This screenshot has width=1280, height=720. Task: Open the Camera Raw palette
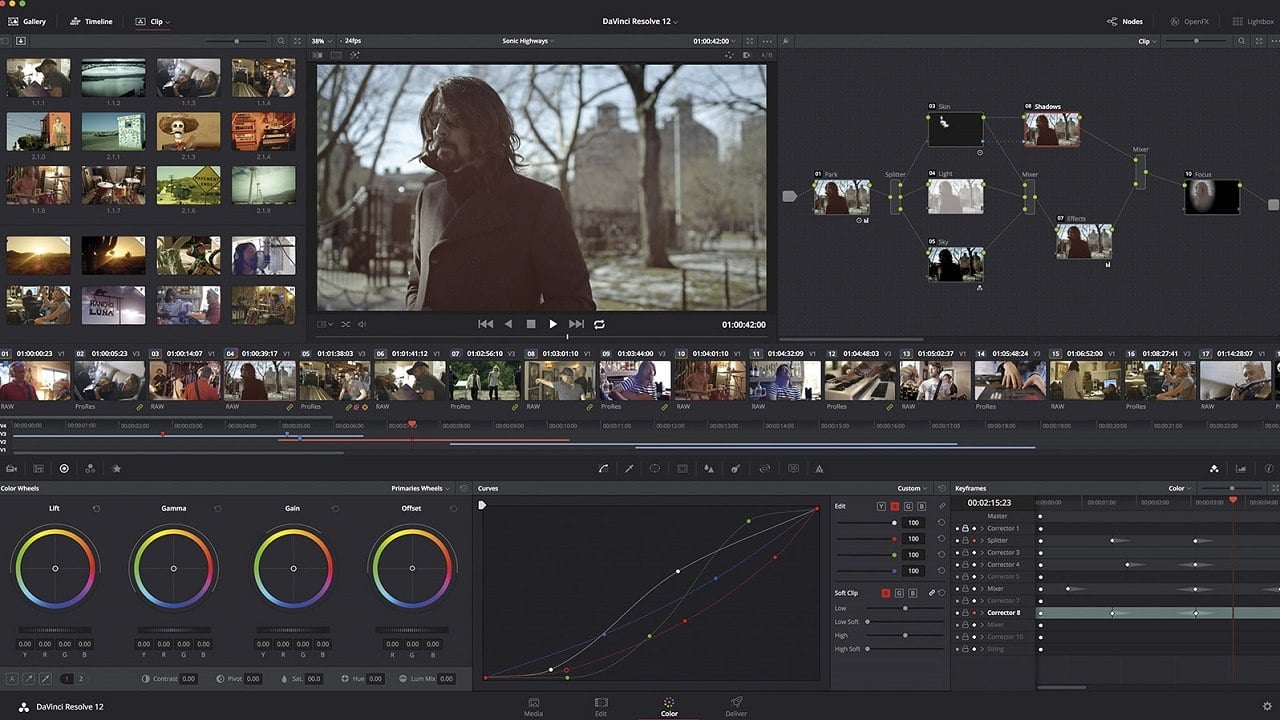tap(11, 468)
